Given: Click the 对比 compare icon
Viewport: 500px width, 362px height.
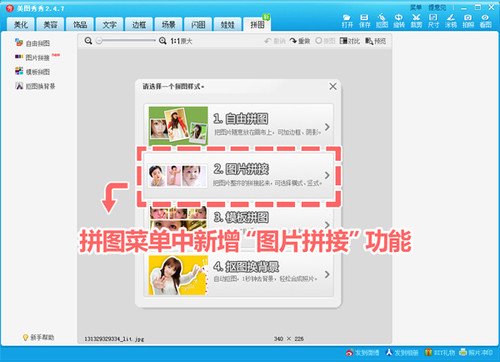Looking at the screenshot, I should (x=343, y=41).
